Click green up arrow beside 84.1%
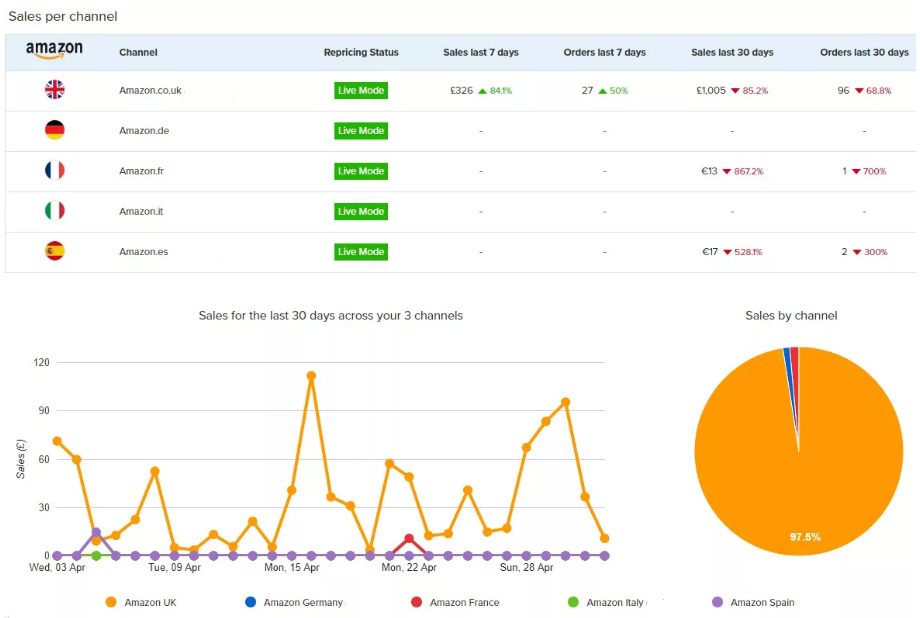Viewport: 920px width, 618px height. tap(482, 91)
